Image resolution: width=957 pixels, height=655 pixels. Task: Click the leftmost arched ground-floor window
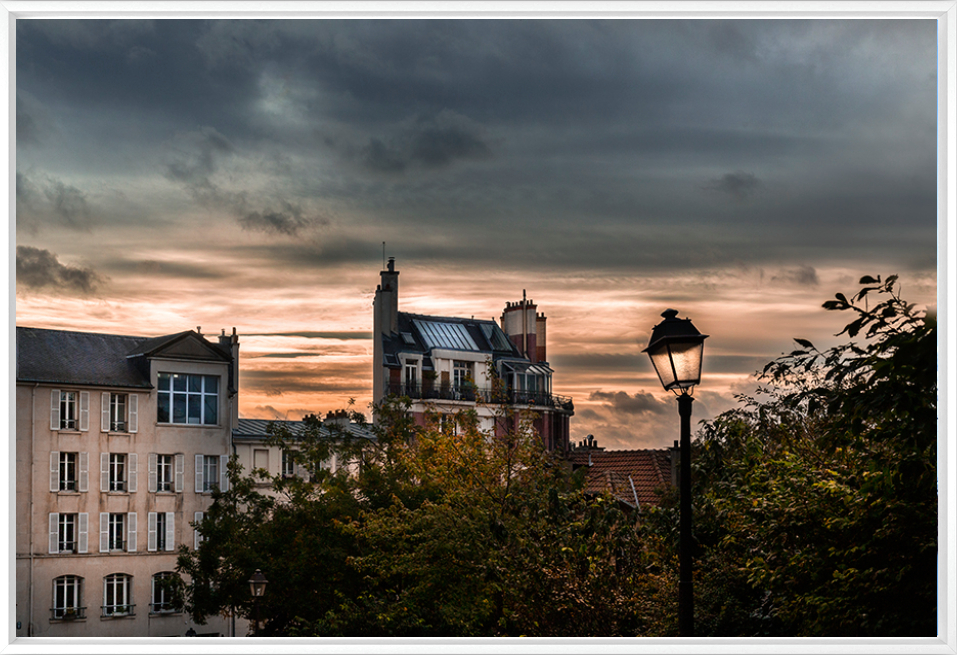(x=67, y=596)
